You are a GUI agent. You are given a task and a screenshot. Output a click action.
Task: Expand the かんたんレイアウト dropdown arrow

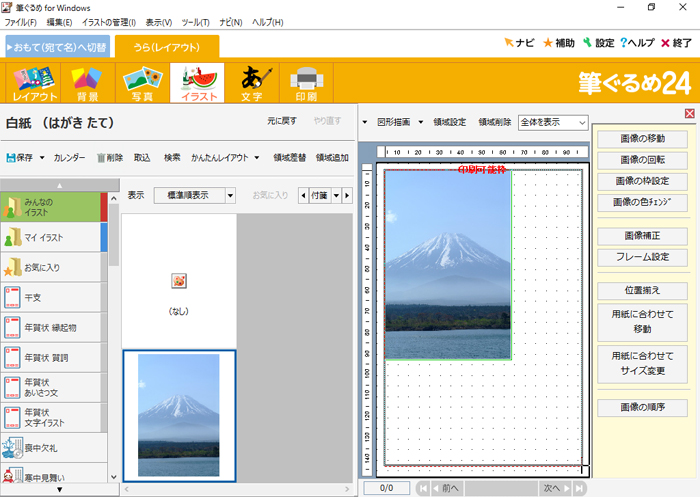(257, 158)
